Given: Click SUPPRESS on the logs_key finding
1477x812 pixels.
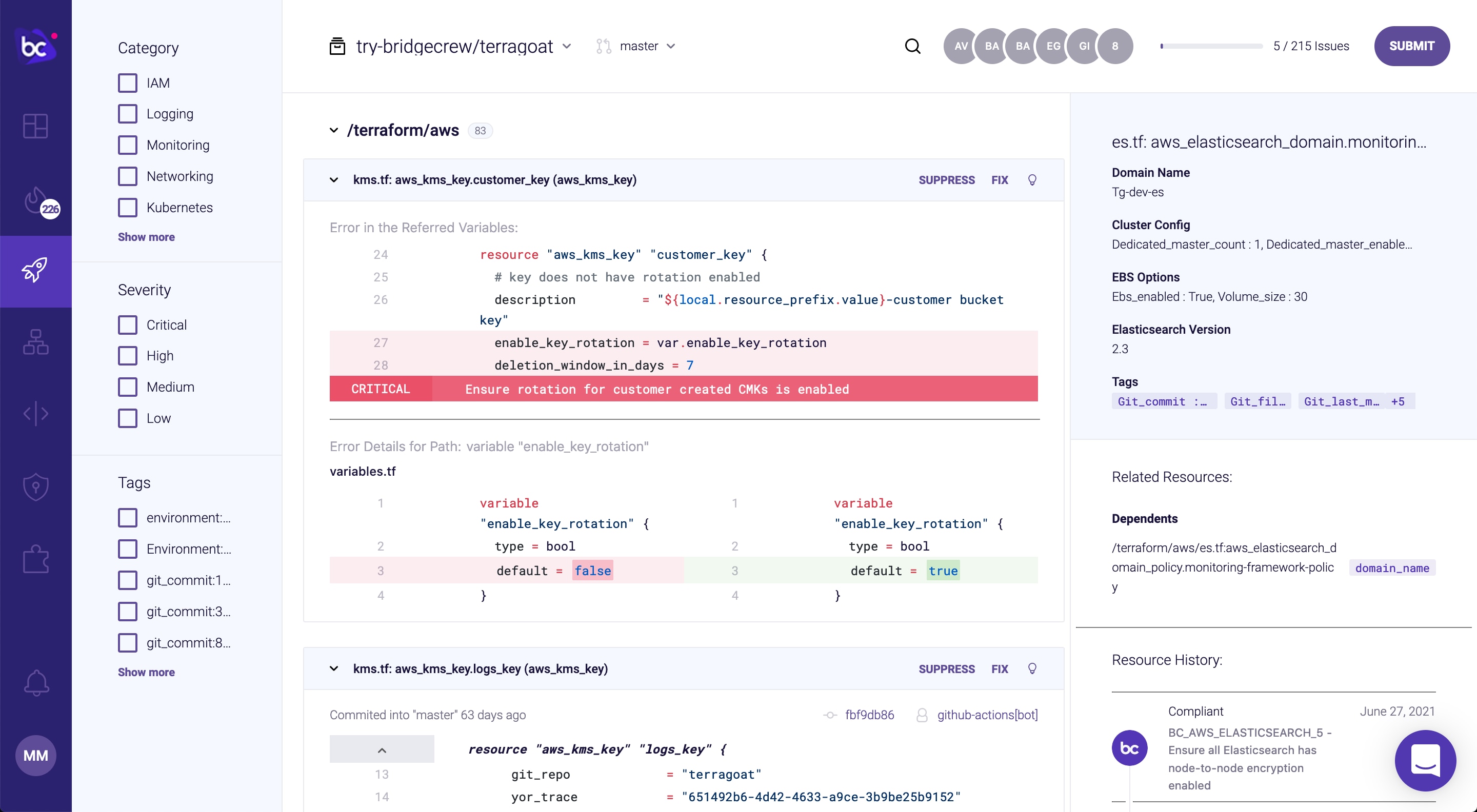Looking at the screenshot, I should 946,669.
